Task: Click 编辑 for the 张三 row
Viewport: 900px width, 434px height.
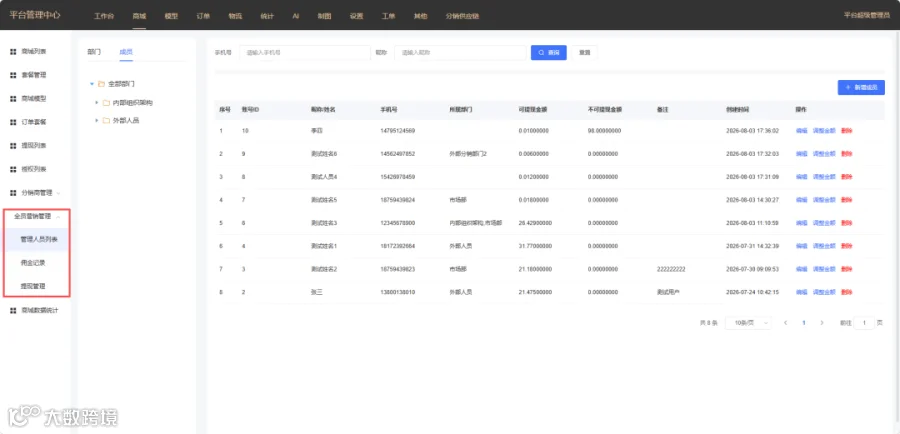Action: [x=801, y=292]
